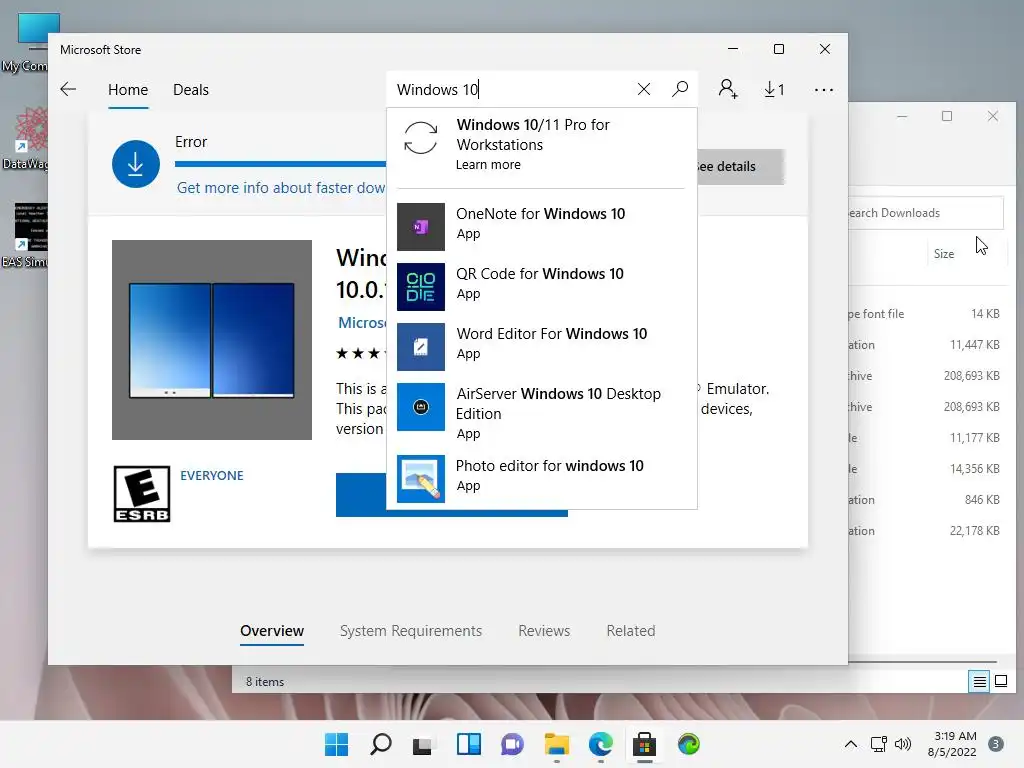Open the network icon in system tray
The height and width of the screenshot is (768, 1024).
[878, 744]
